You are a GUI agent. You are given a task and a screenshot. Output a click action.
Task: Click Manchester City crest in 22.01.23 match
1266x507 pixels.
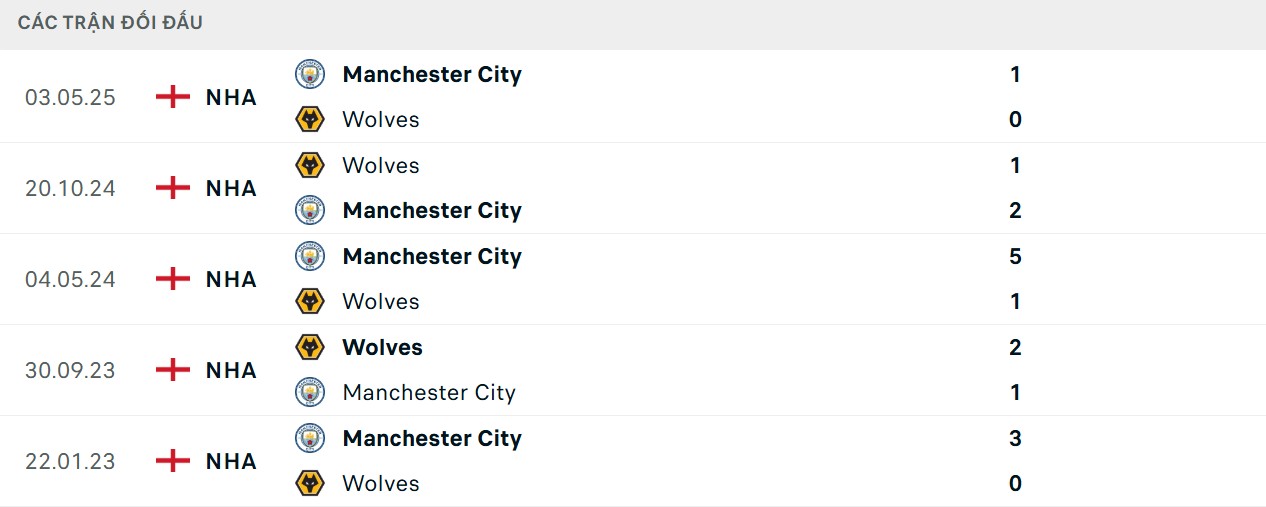(311, 438)
